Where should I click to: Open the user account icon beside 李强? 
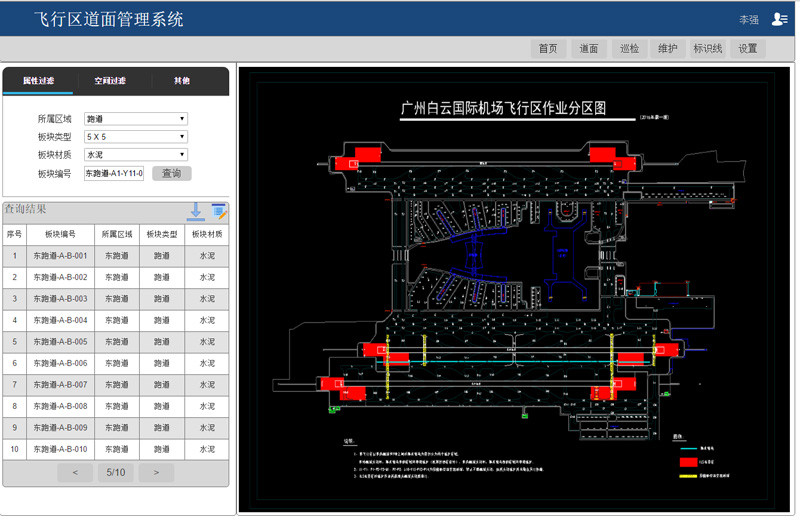coord(779,19)
